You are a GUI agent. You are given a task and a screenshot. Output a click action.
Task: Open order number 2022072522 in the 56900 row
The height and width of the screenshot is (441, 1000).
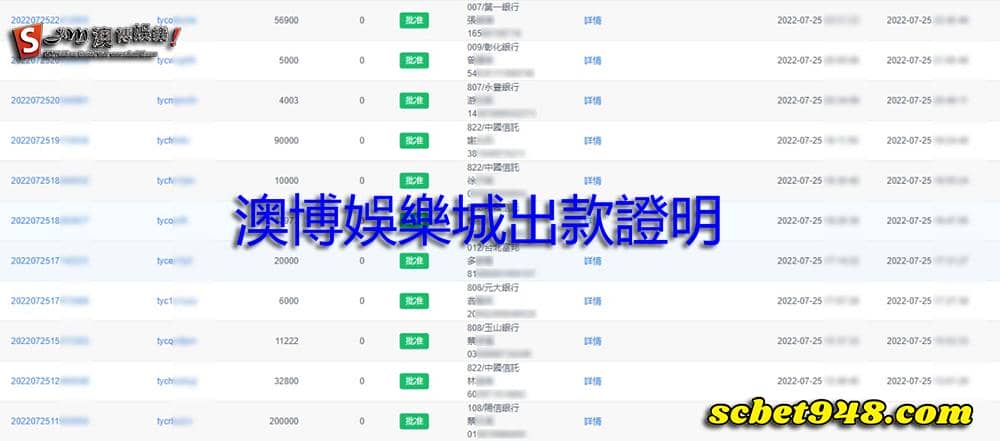tap(50, 20)
